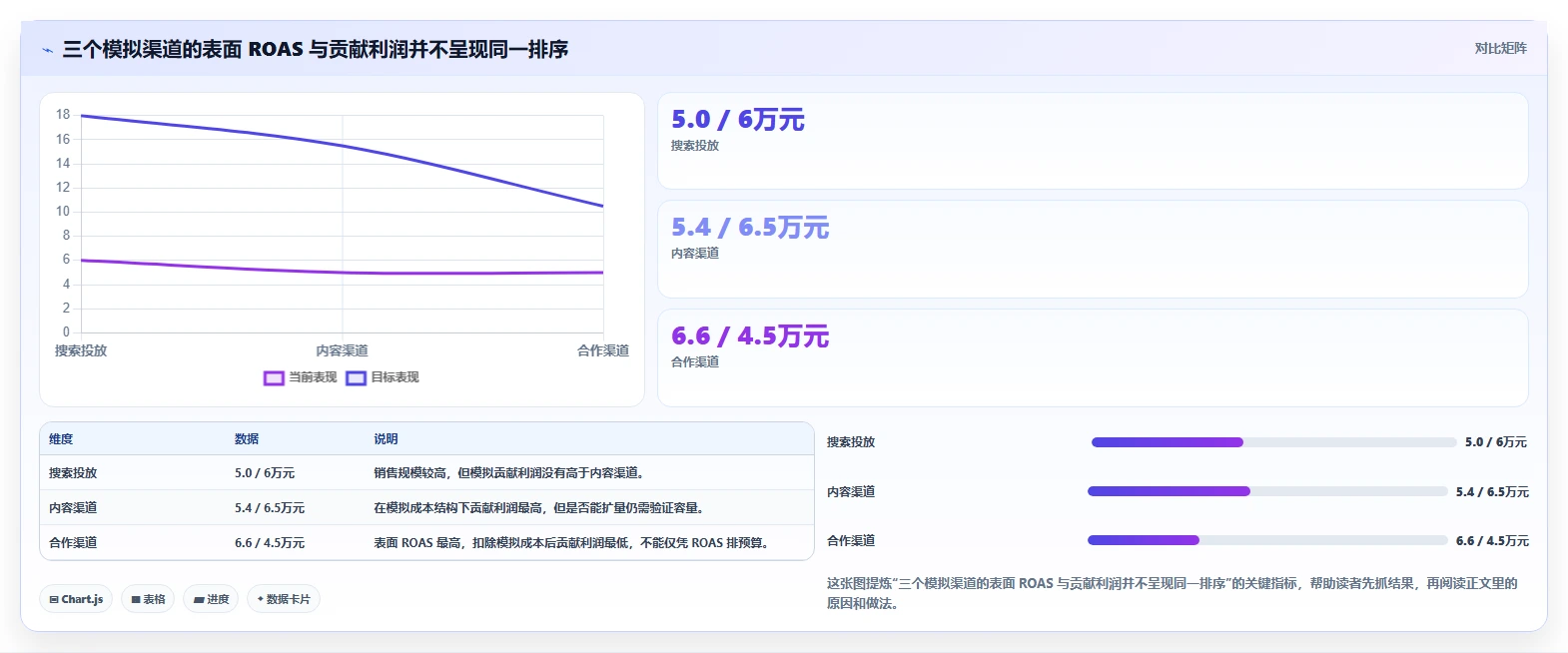Select the 表格 tag chip
This screenshot has width=1568, height=653.
(148, 599)
